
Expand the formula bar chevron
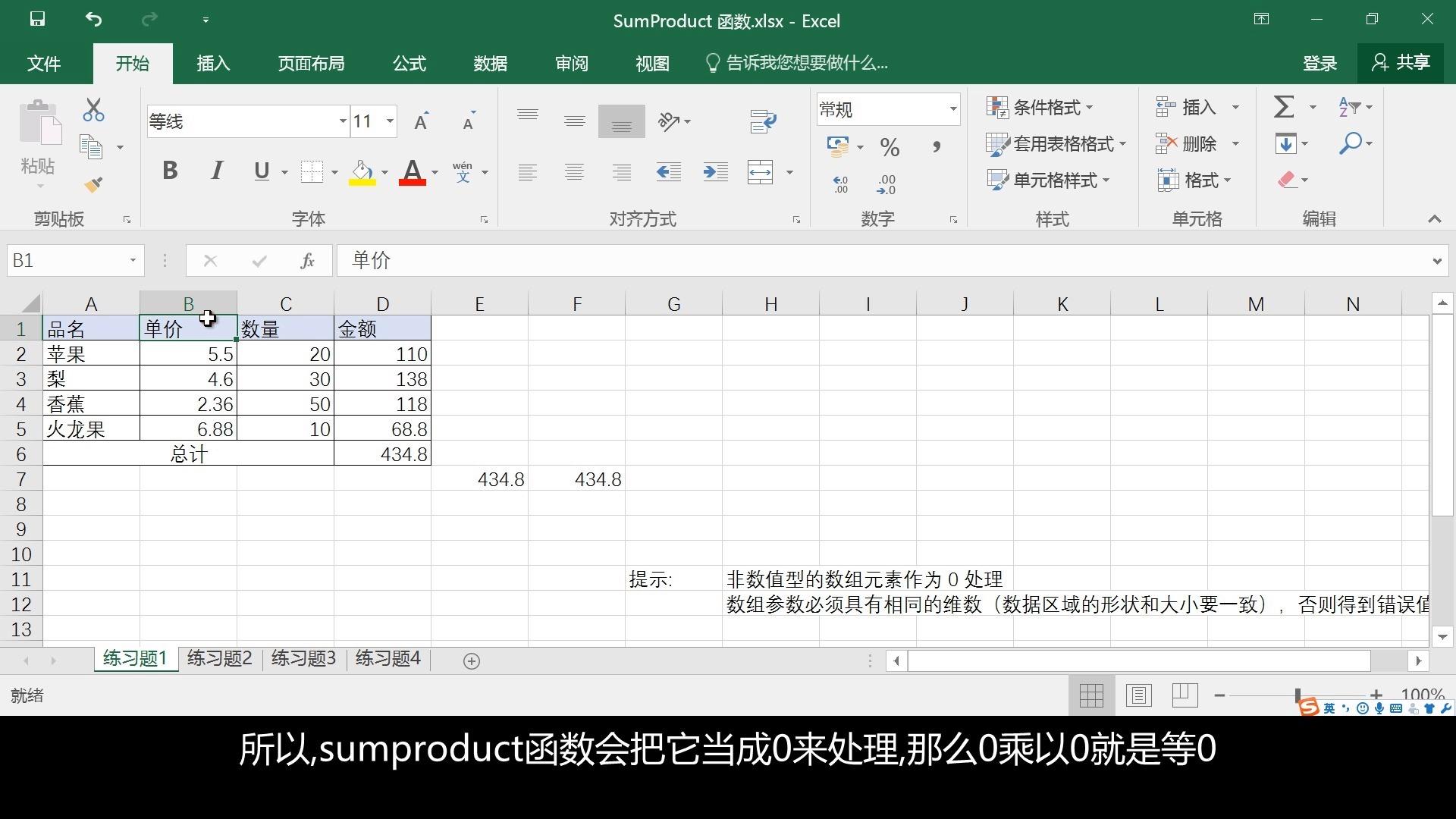tap(1437, 261)
